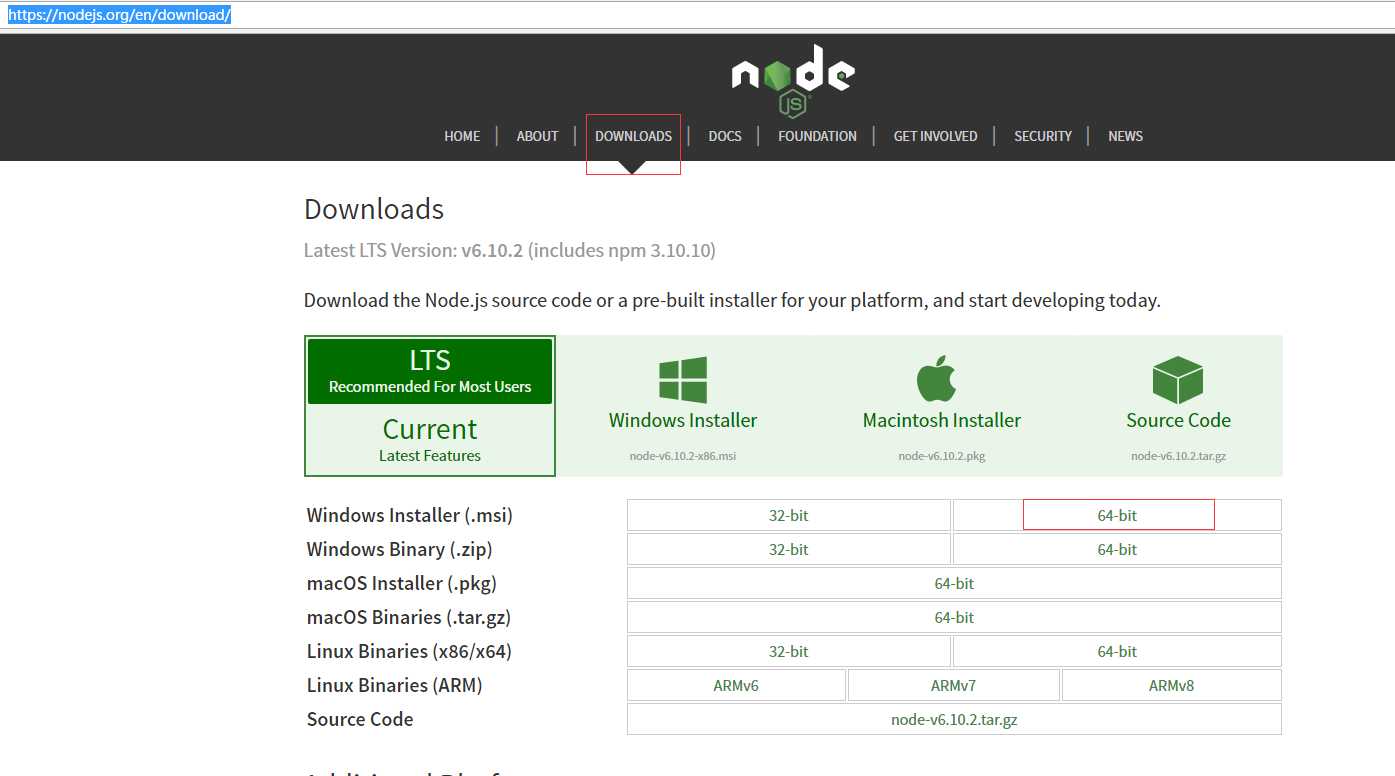The width and height of the screenshot is (1395, 776).
Task: Click the Node.js logo
Action: 793,81
